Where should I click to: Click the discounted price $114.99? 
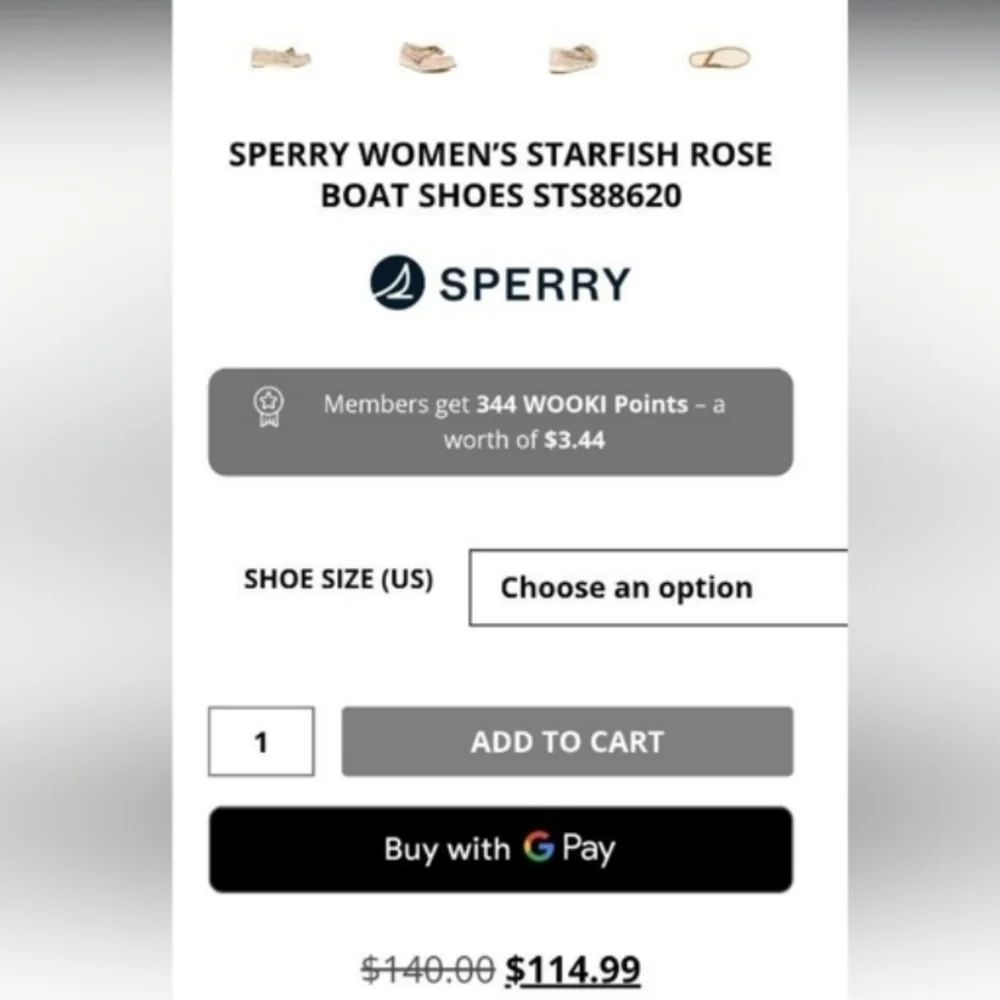(x=573, y=966)
